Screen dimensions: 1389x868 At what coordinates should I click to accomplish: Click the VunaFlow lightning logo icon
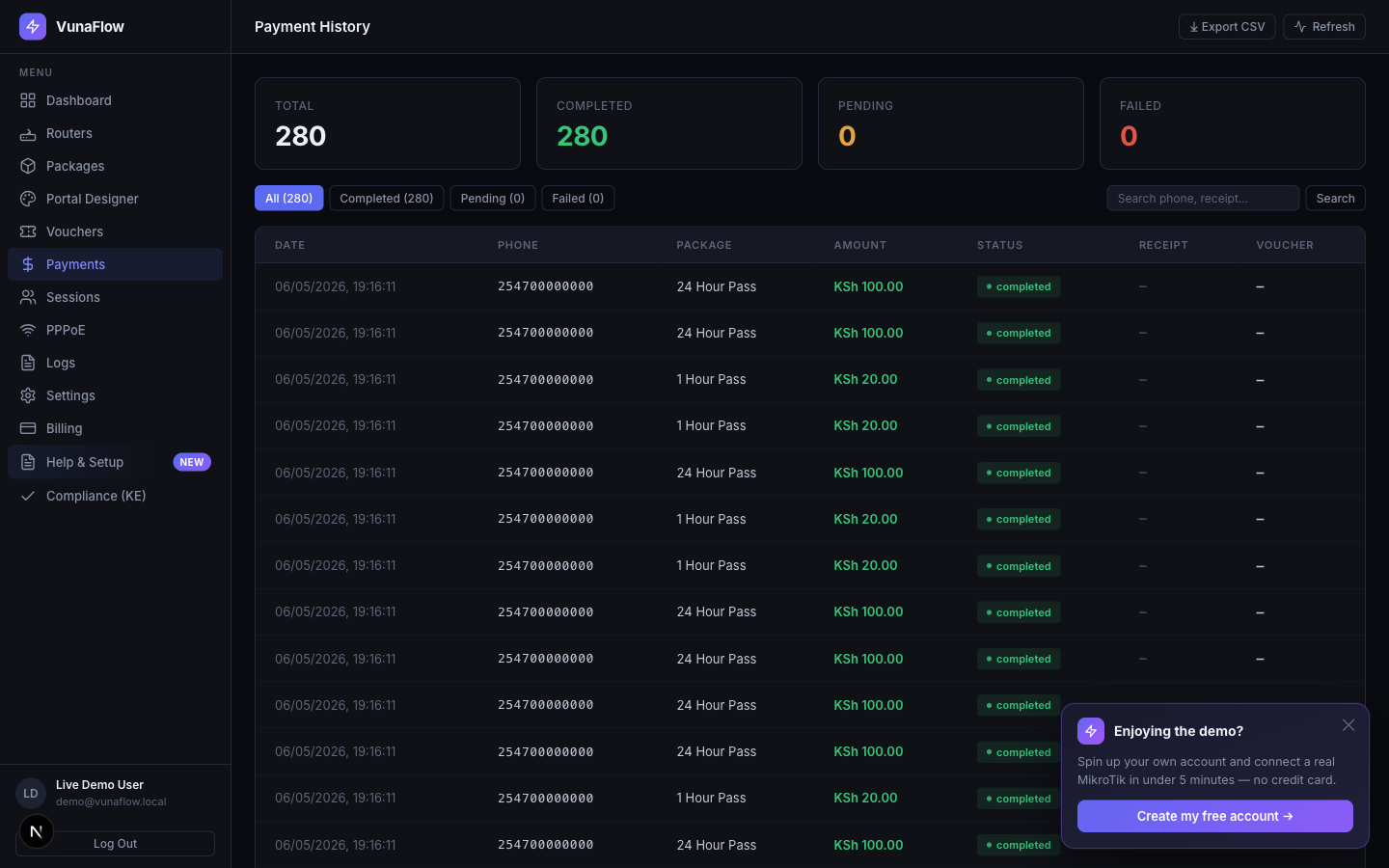tap(33, 27)
